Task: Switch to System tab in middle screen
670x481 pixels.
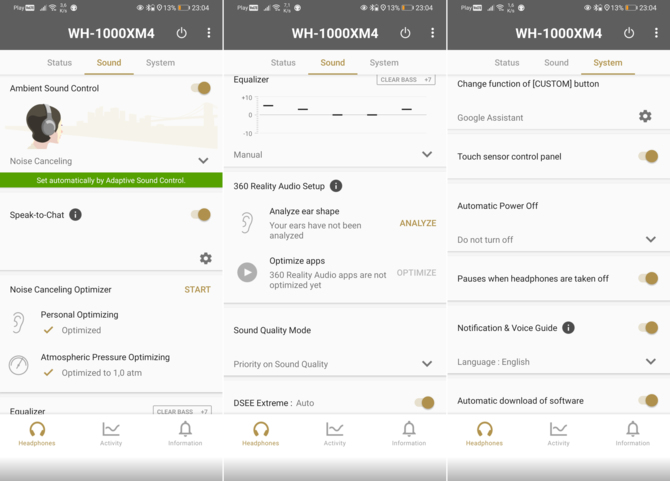Action: pos(384,62)
